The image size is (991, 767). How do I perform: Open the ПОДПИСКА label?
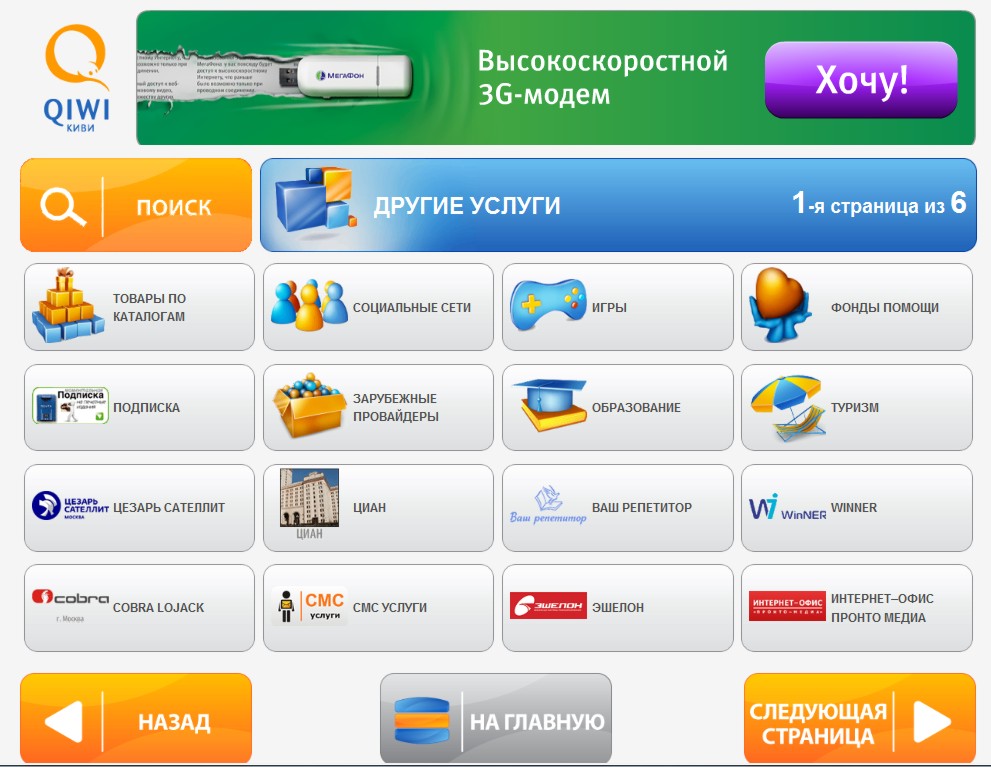(146, 408)
